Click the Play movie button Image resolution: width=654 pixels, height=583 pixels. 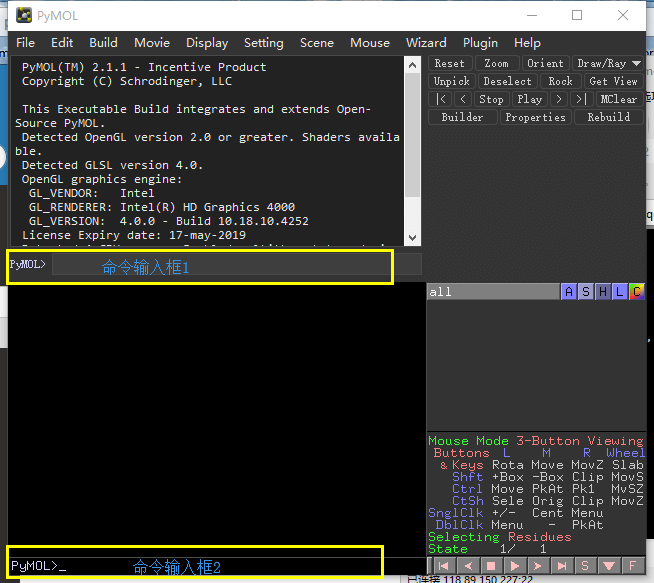tap(530, 99)
